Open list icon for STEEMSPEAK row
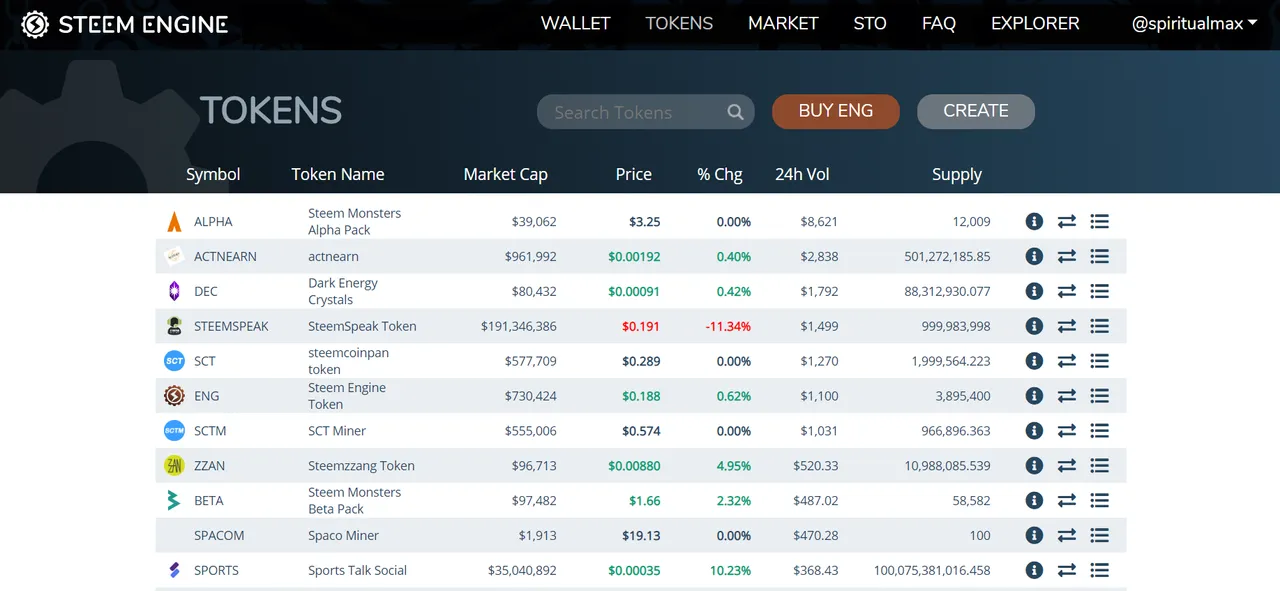The height and width of the screenshot is (591, 1280). pyautogui.click(x=1100, y=326)
